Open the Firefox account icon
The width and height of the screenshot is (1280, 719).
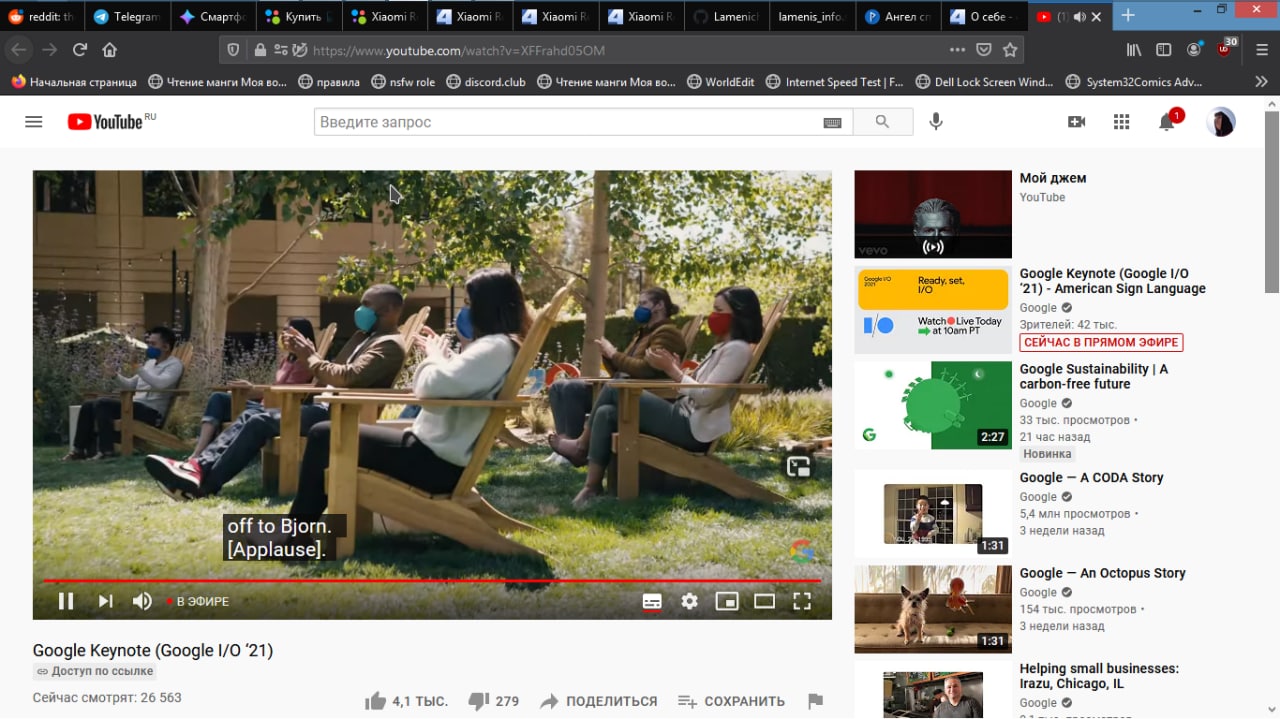pos(1194,50)
